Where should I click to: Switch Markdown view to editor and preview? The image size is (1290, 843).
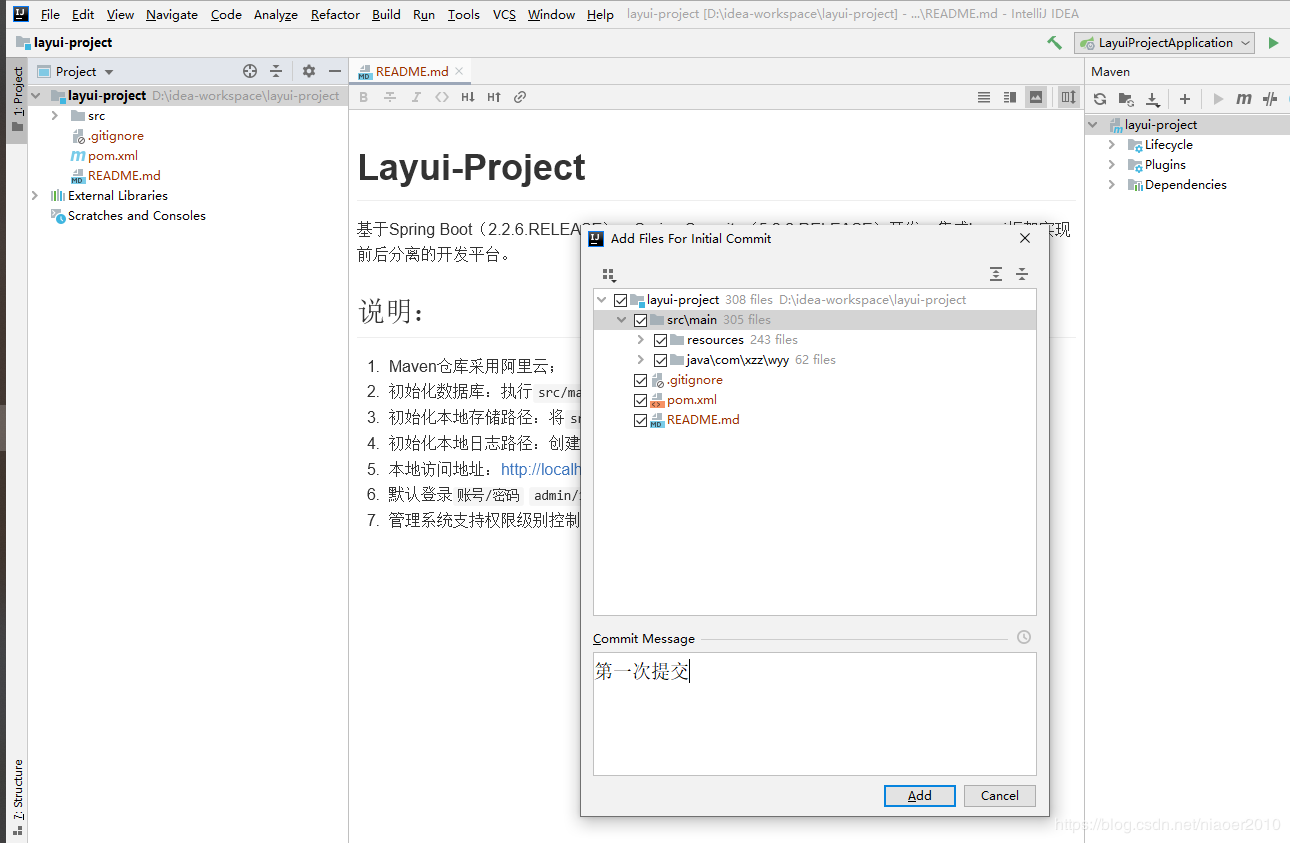pos(1010,97)
